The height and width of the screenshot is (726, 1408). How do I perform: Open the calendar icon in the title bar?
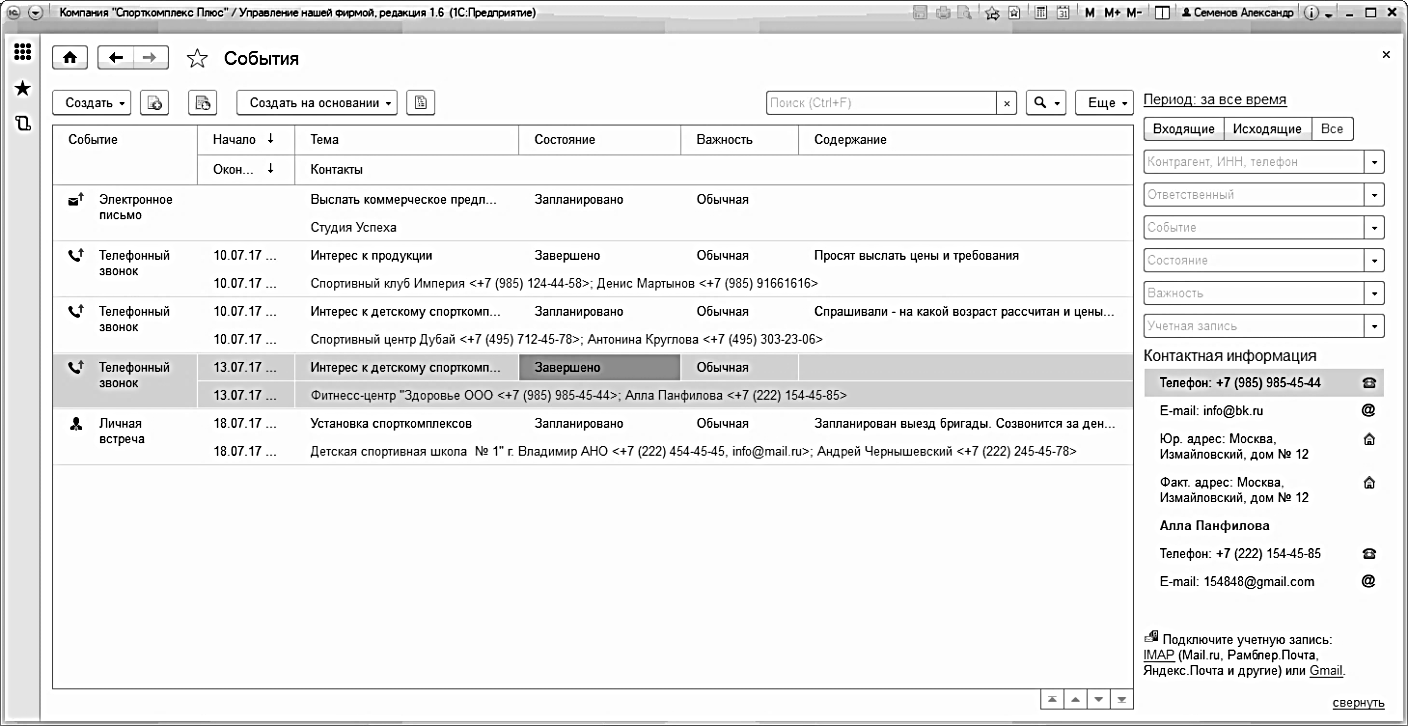pos(1063,13)
